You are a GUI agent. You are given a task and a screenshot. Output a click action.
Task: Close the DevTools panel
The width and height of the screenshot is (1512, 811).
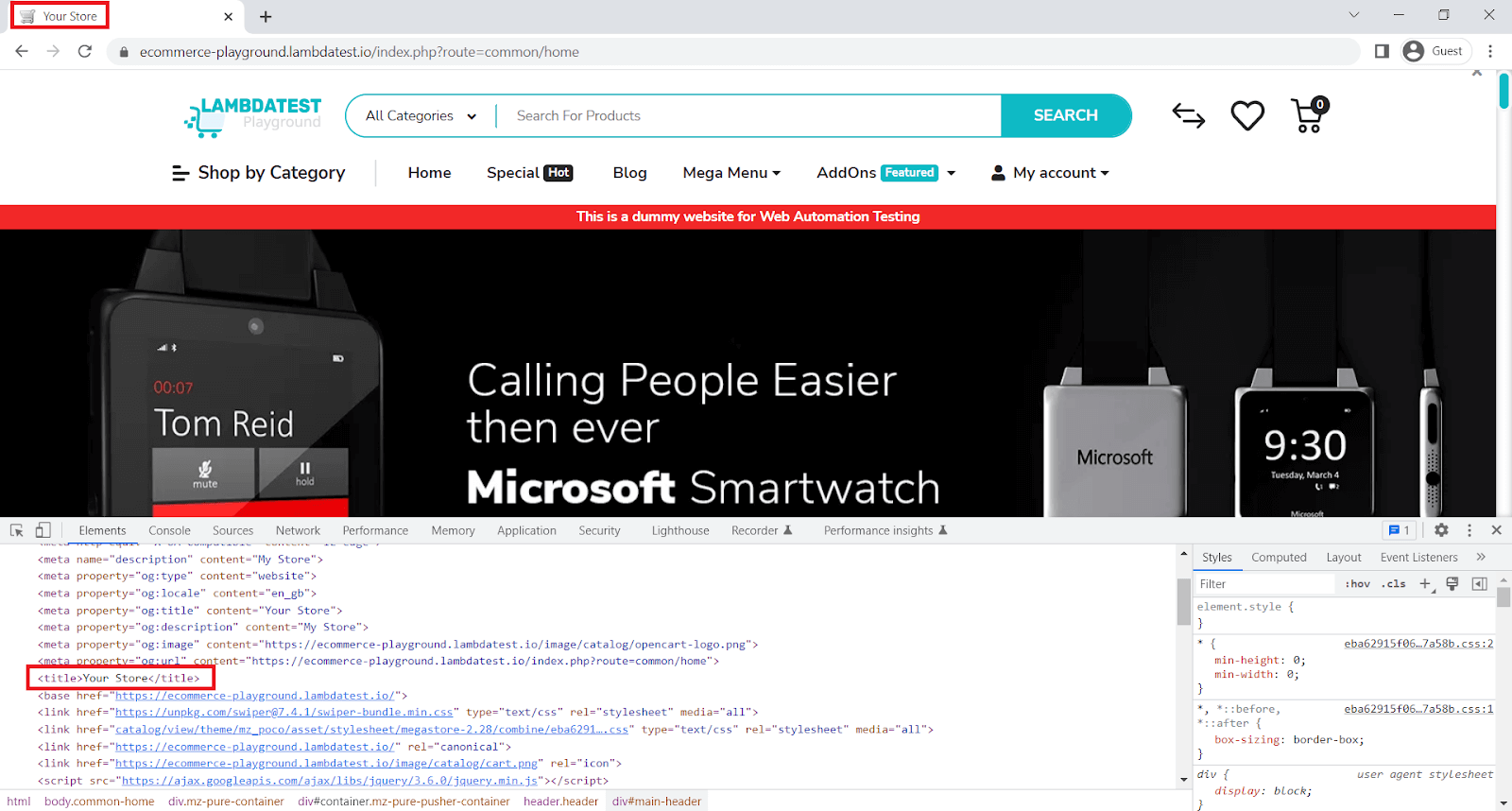click(1496, 530)
